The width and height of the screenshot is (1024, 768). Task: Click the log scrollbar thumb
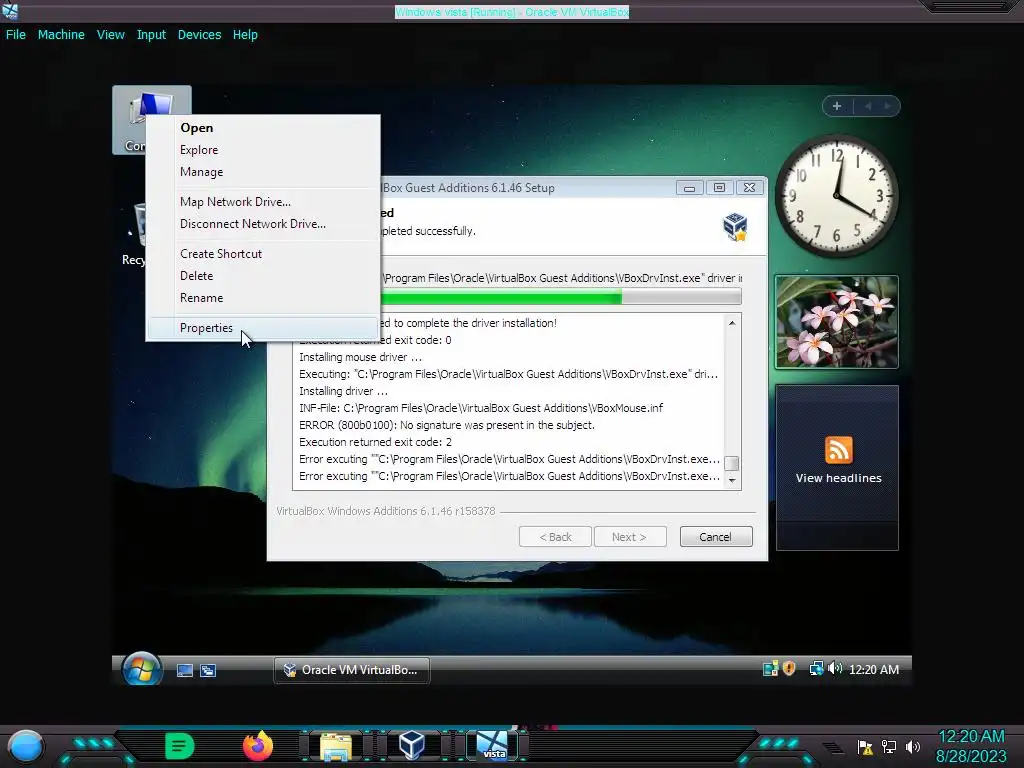(732, 463)
